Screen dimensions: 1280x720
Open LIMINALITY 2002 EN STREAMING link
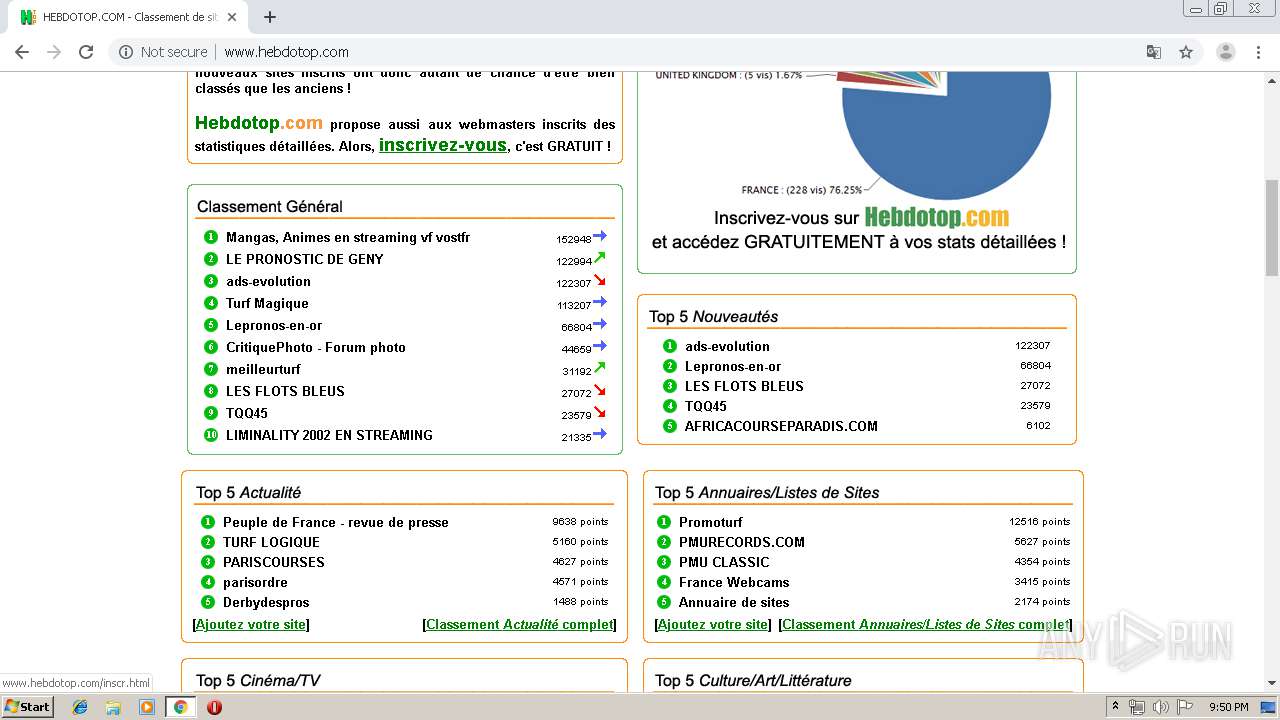tap(329, 435)
